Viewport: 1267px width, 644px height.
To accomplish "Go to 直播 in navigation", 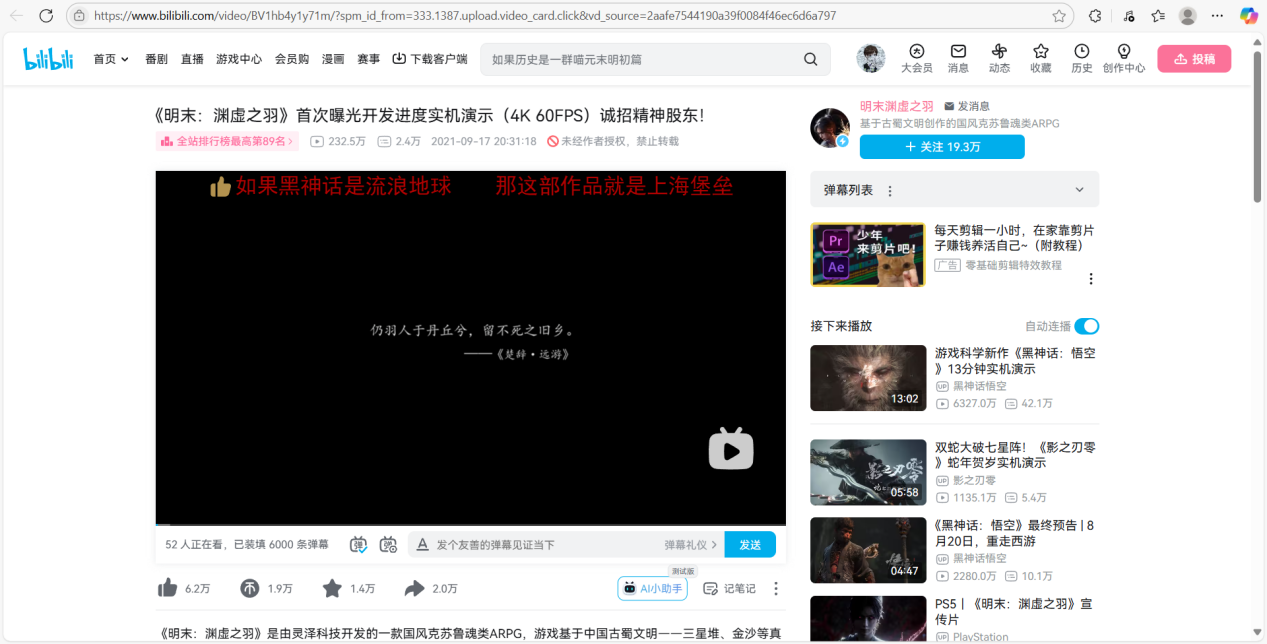I will [192, 59].
